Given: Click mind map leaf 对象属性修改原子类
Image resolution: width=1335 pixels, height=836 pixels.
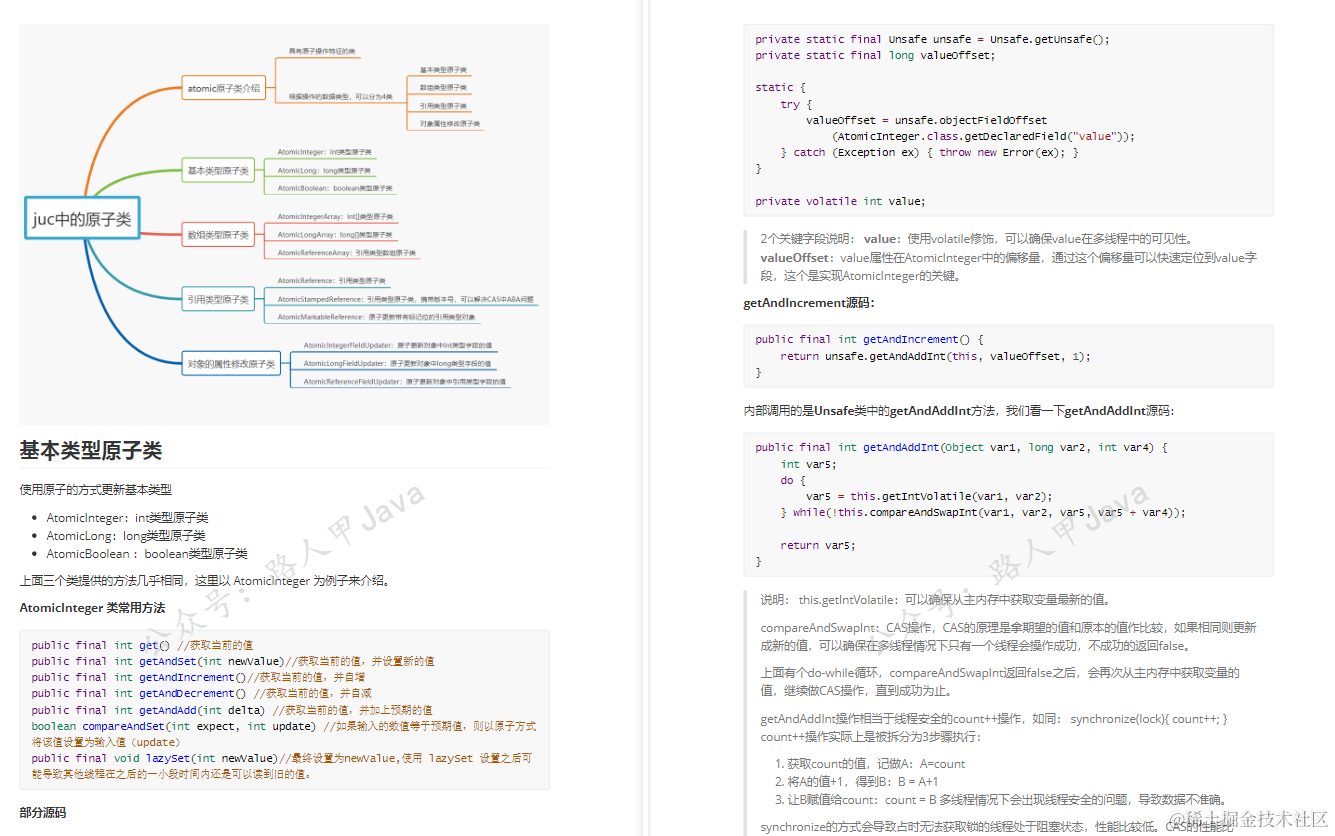Looking at the screenshot, I should tap(450, 124).
